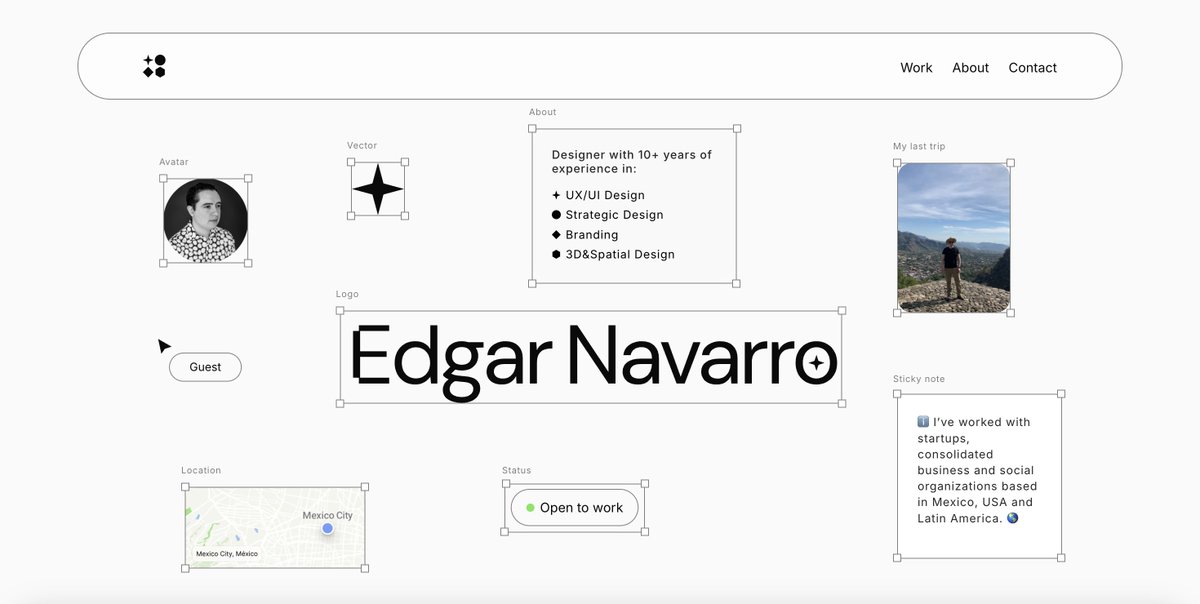Click the black cursor arrow near Guest
The height and width of the screenshot is (604, 1200).
pyautogui.click(x=164, y=346)
